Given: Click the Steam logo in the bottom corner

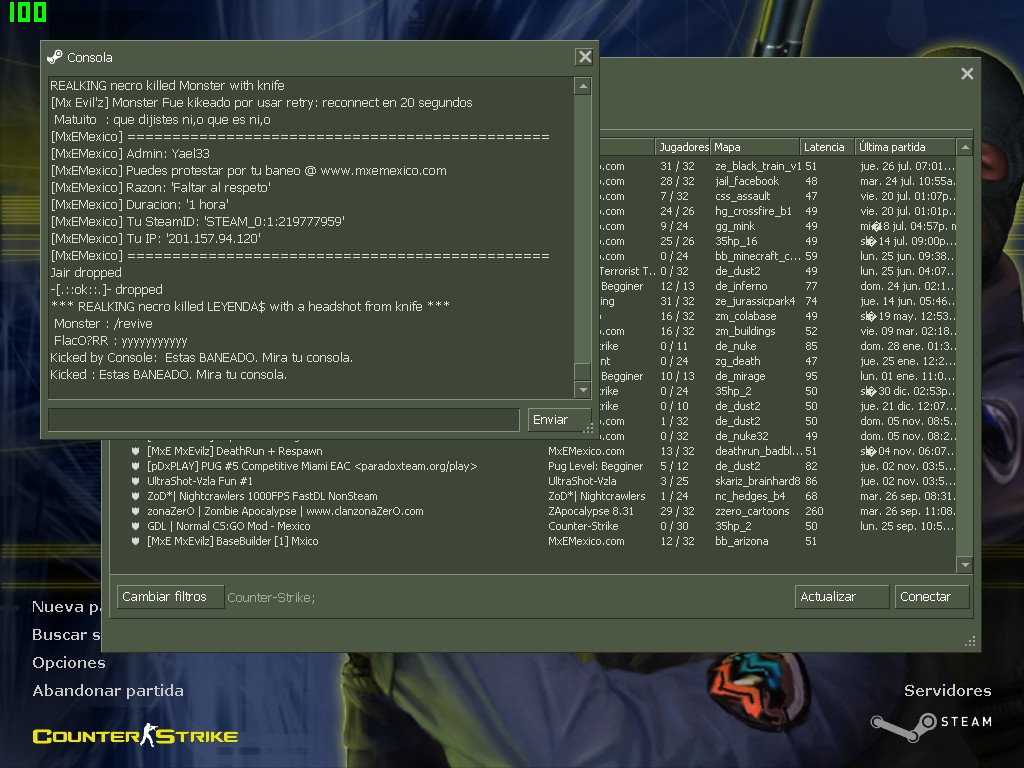Looking at the screenshot, I should coord(931,725).
